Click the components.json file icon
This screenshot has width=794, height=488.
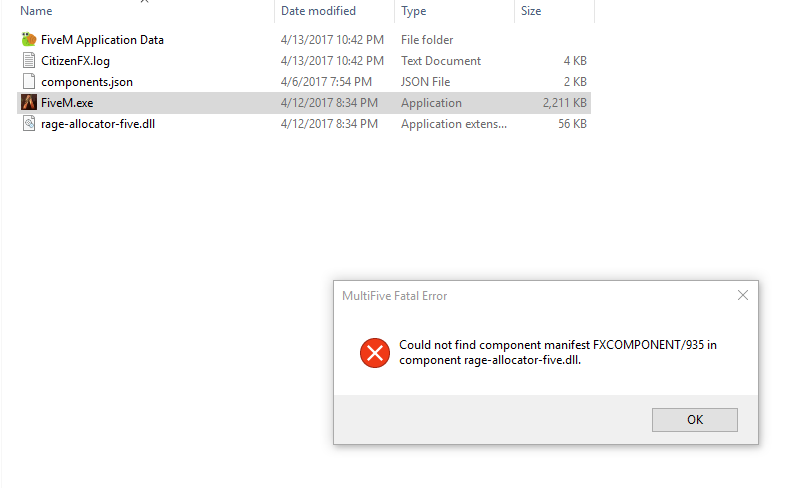click(x=28, y=82)
